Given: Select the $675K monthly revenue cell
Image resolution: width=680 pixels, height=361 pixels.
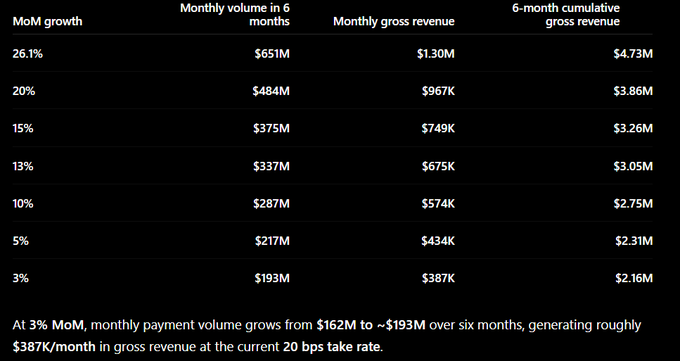Looking at the screenshot, I should click(438, 166).
